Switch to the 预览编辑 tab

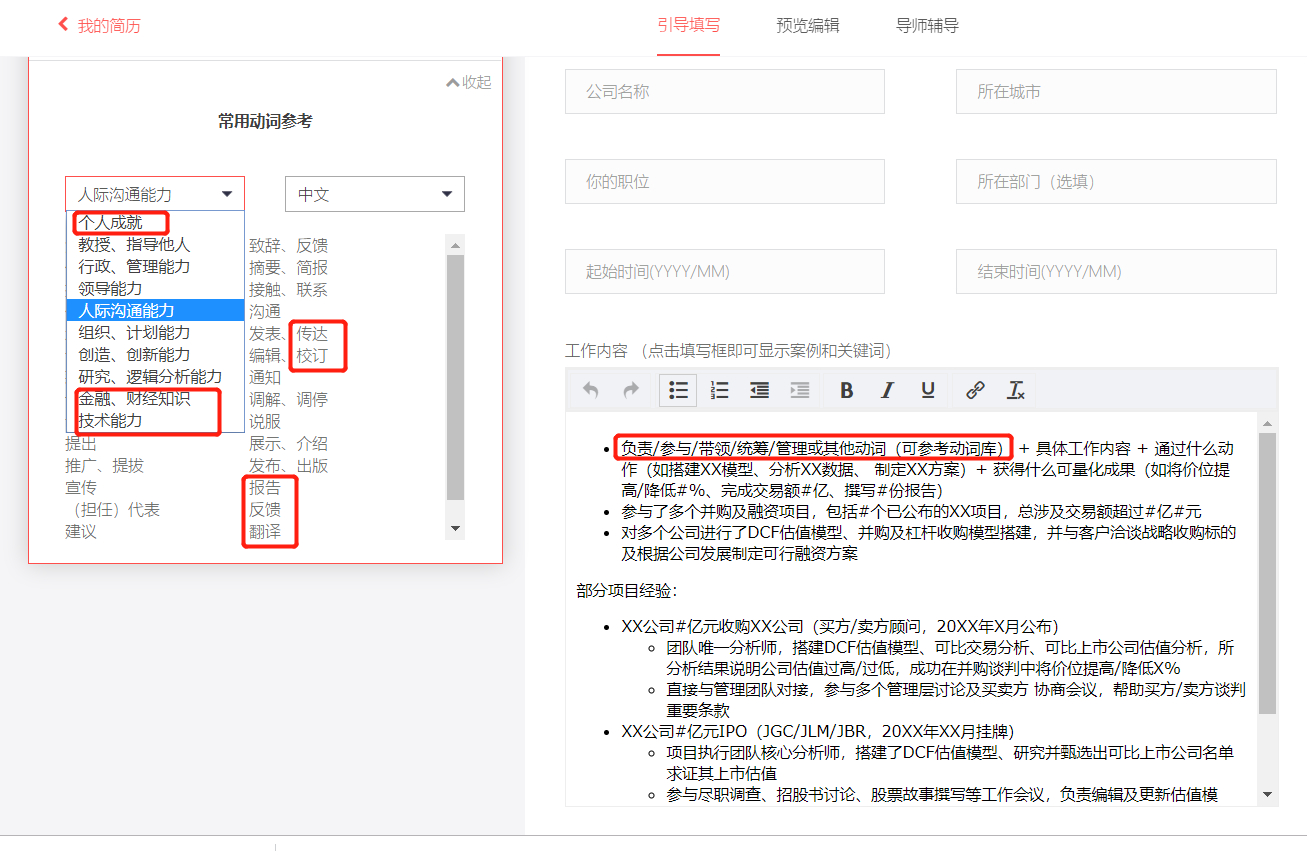point(808,26)
